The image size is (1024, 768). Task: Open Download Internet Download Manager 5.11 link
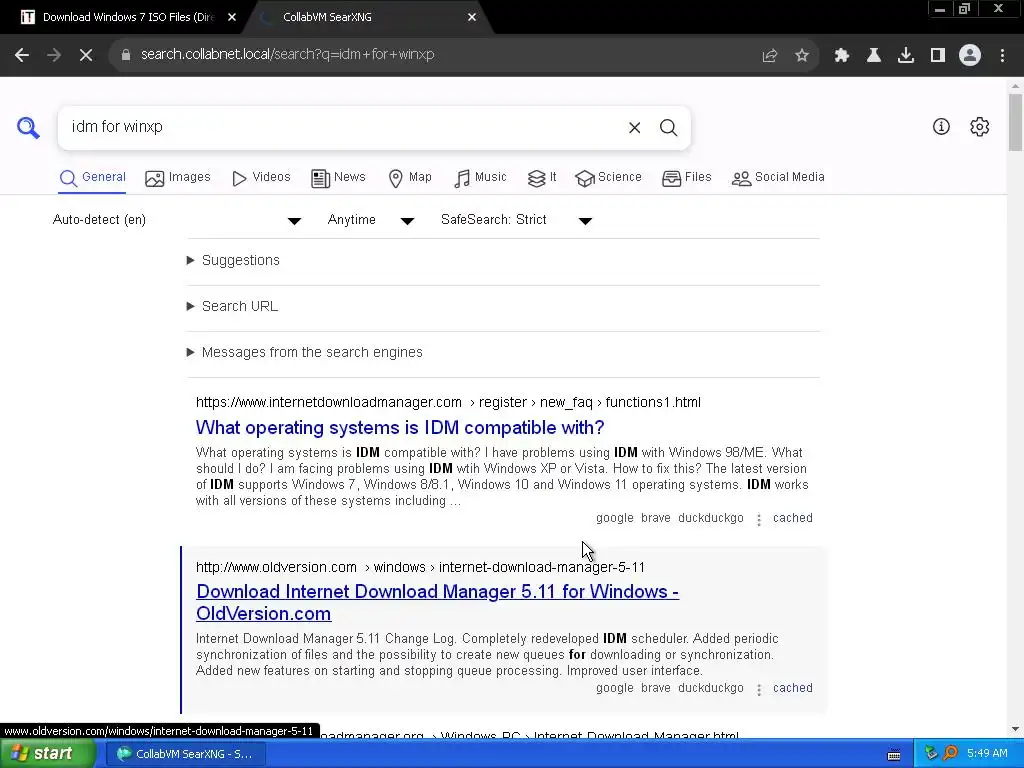[x=437, y=603]
